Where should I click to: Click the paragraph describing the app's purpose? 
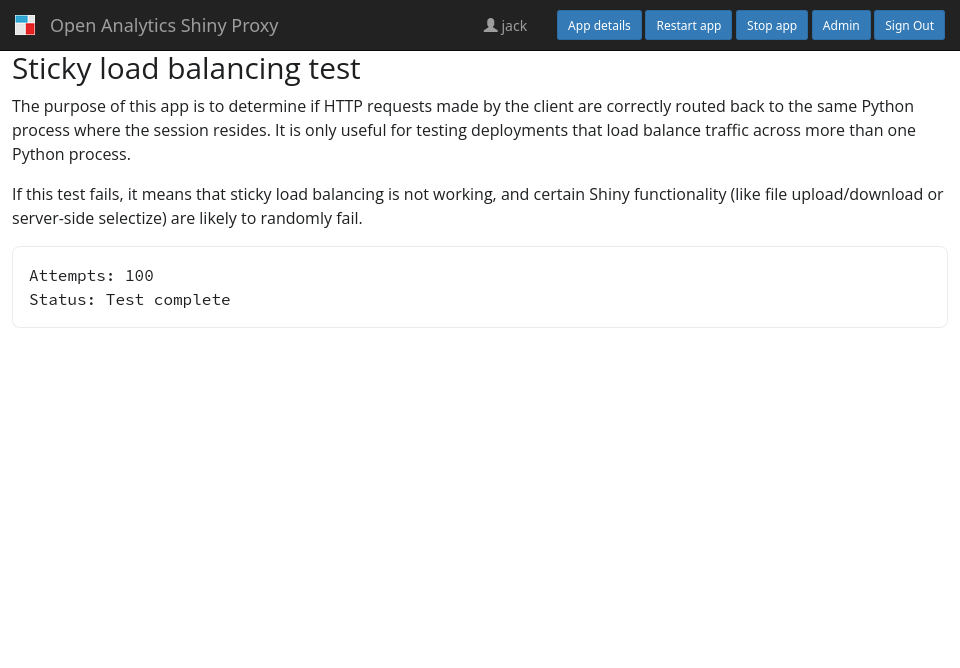coord(463,130)
